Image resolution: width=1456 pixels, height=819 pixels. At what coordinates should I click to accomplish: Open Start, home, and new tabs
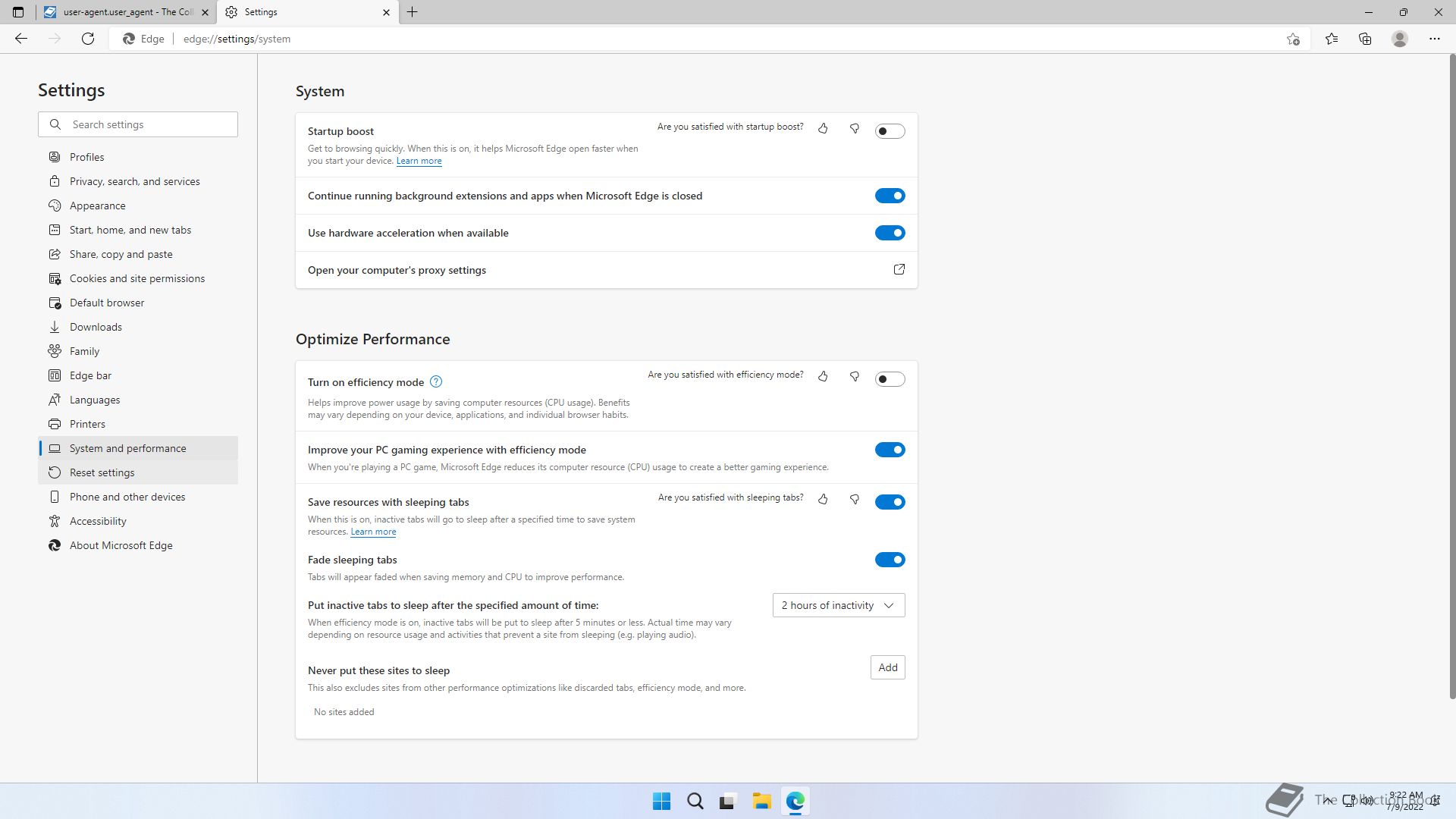[x=138, y=230]
